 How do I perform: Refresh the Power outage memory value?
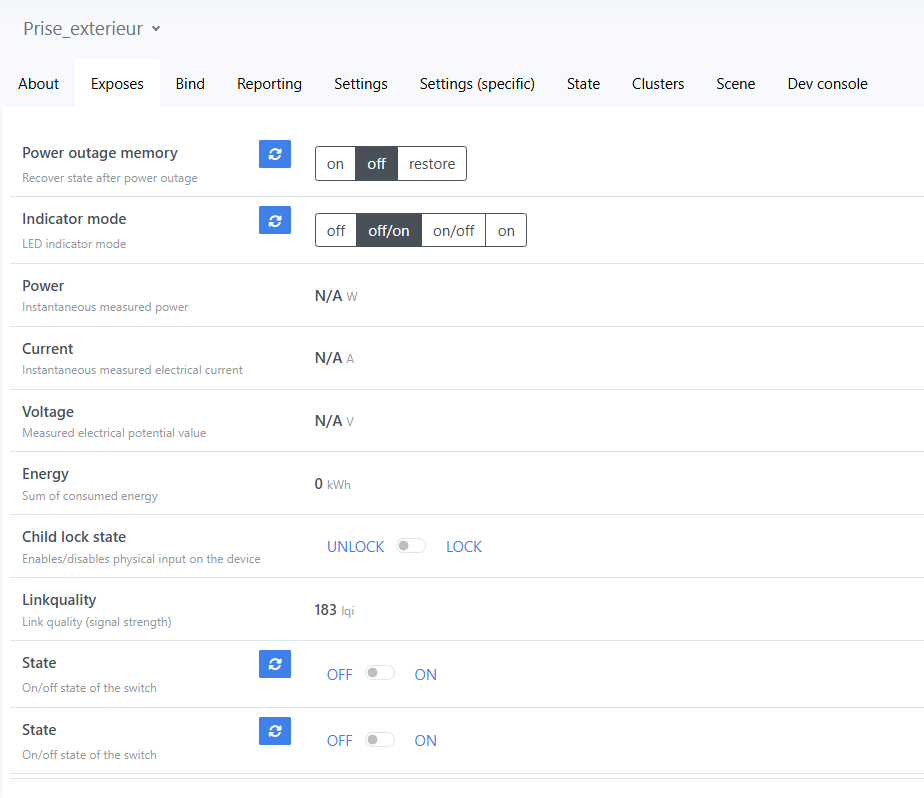pos(275,154)
